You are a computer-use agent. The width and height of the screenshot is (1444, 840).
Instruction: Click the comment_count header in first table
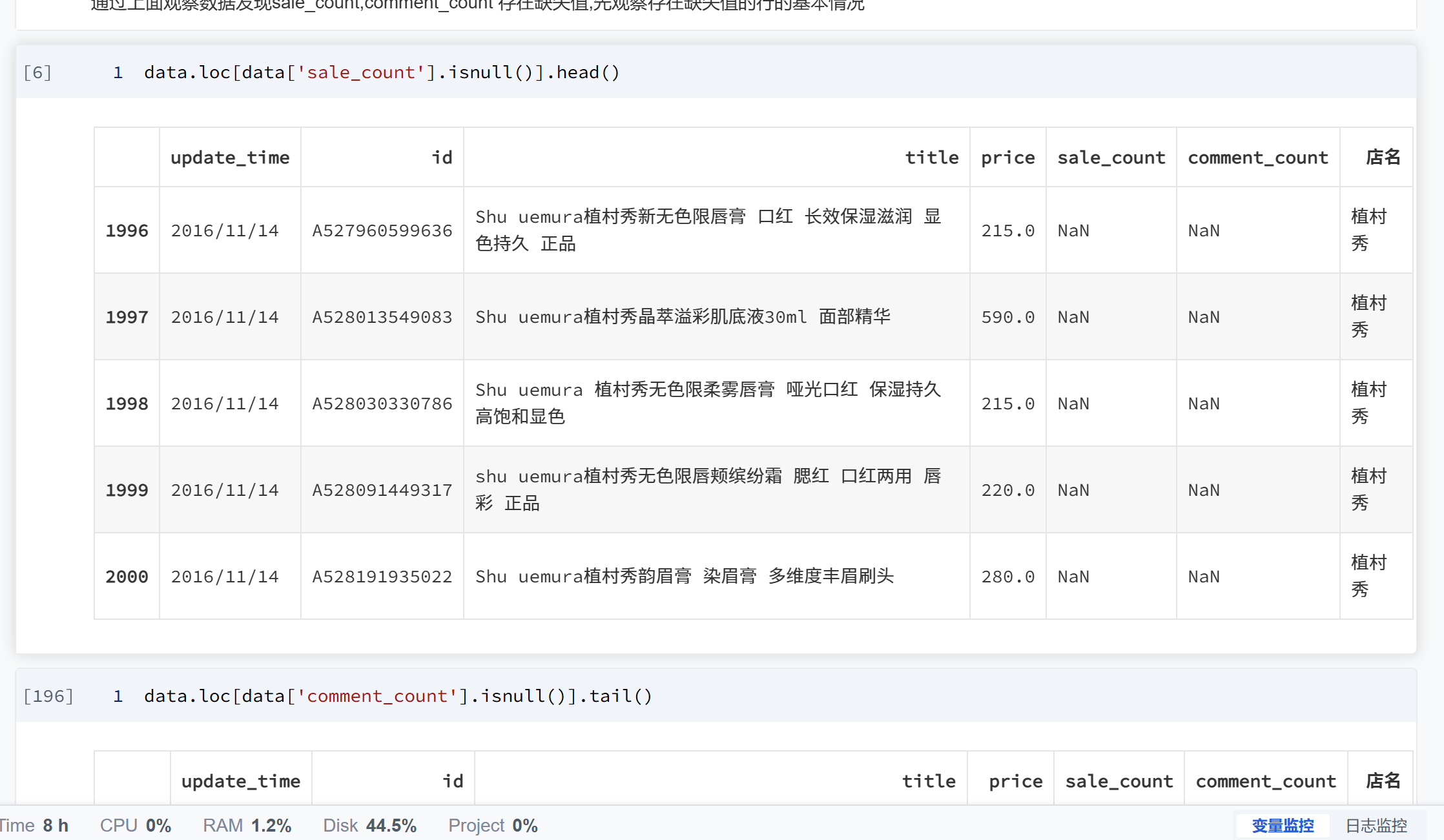(1257, 158)
